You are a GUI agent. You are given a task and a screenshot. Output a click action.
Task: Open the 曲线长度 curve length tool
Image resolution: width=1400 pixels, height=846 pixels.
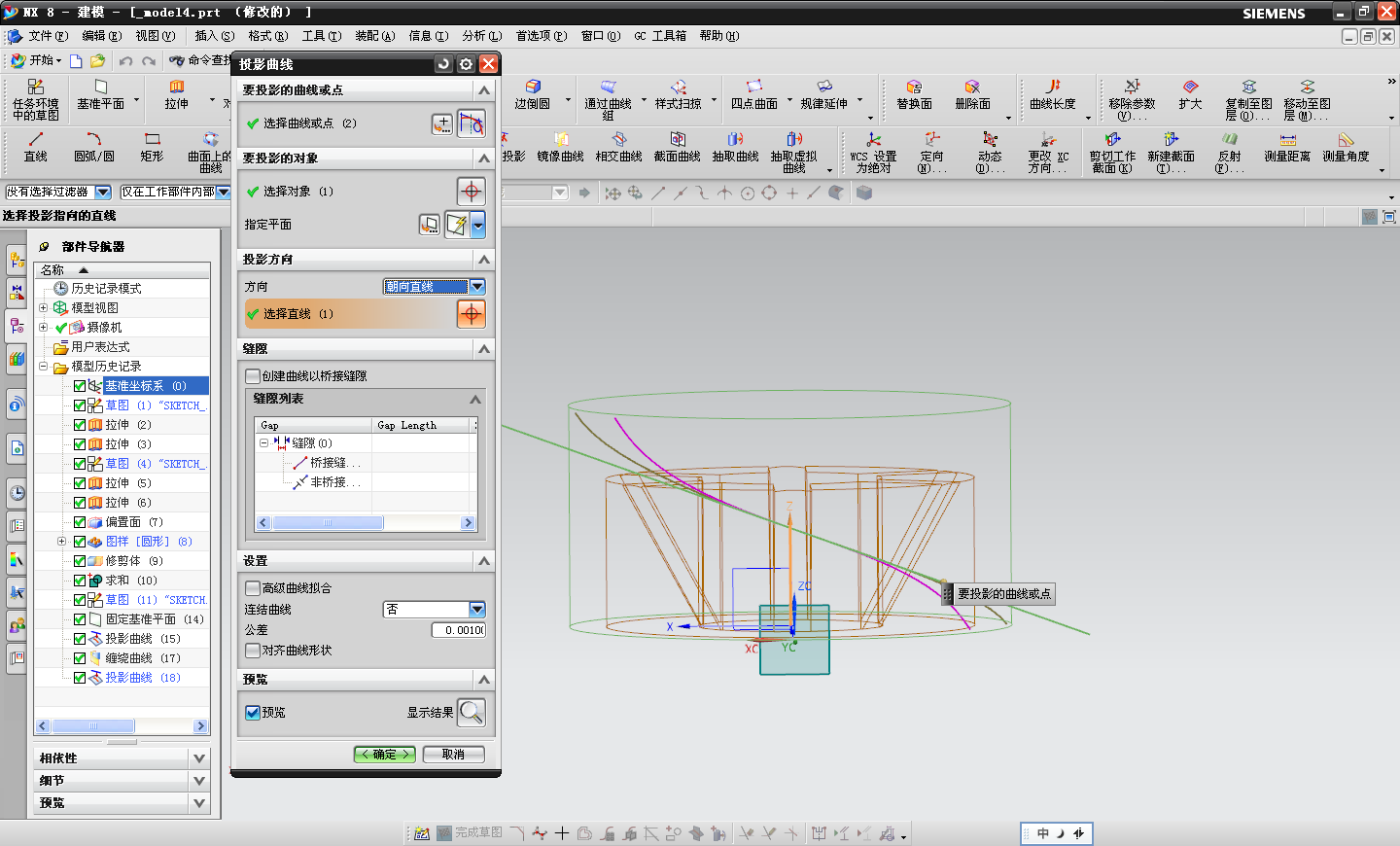(1053, 95)
